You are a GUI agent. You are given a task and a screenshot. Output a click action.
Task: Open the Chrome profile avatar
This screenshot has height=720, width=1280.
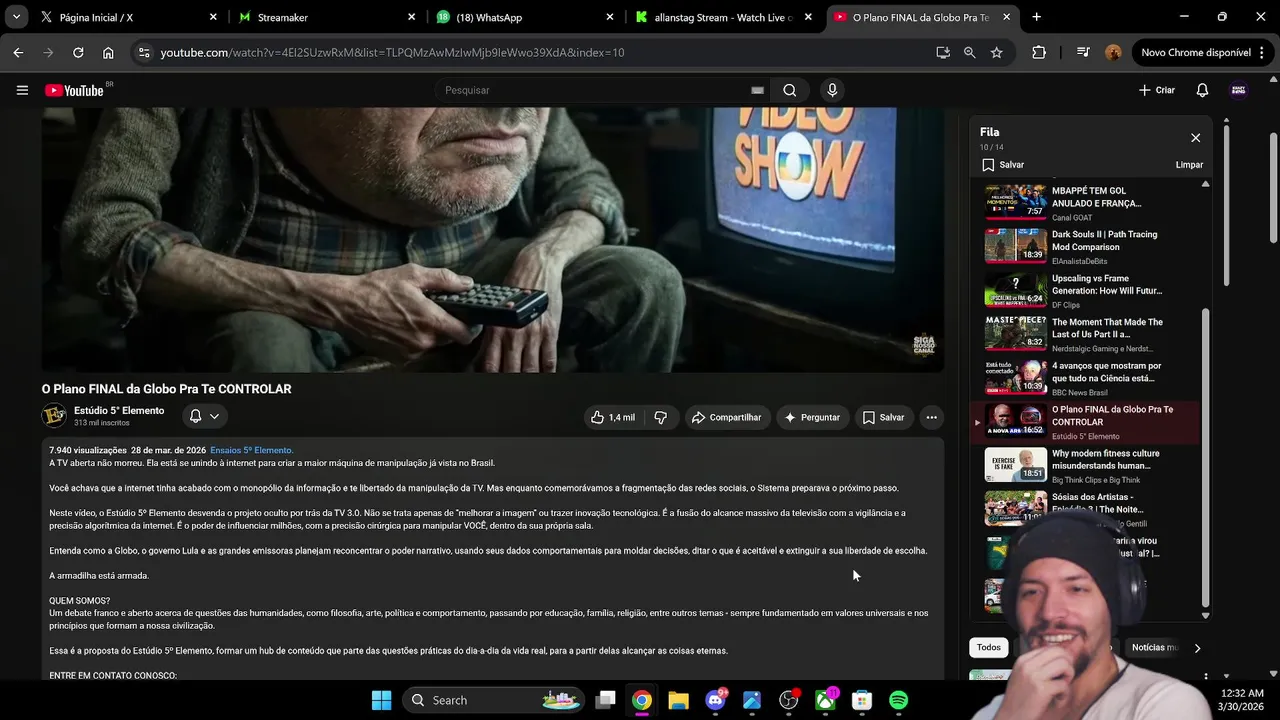pos(1113,52)
